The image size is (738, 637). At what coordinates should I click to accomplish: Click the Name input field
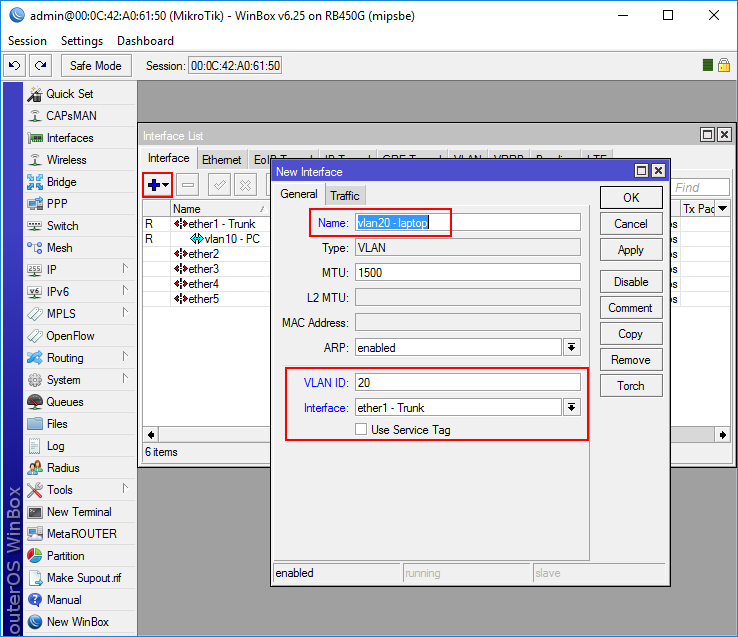tap(468, 223)
